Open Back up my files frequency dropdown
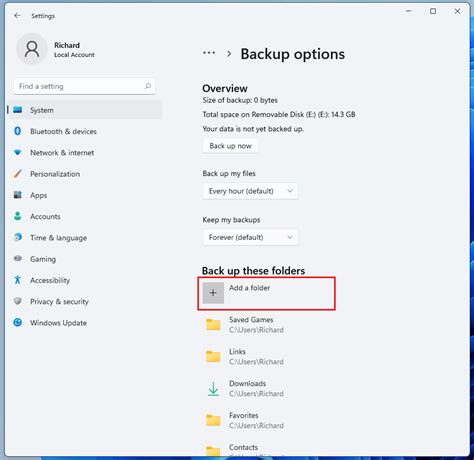The width and height of the screenshot is (474, 460). pyautogui.click(x=250, y=191)
